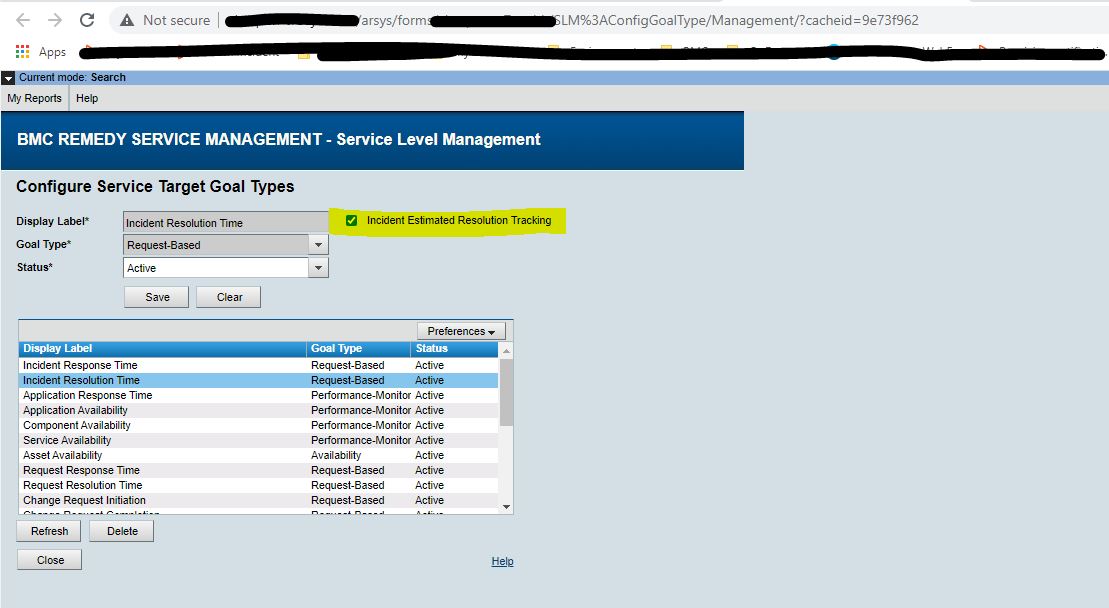Select the Asset Availability row
1109x608 pixels.
coord(160,455)
